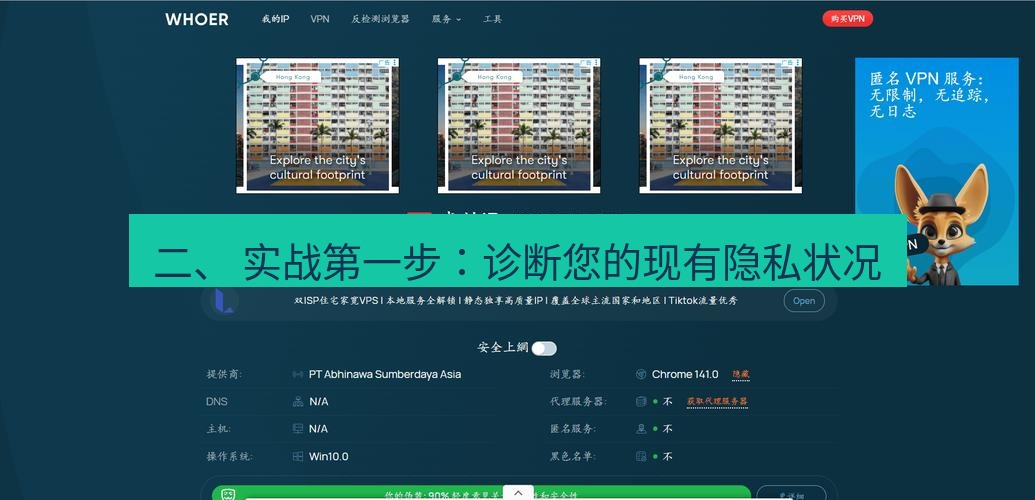Click the 不 status in the 匿名服务 row

click(667, 429)
